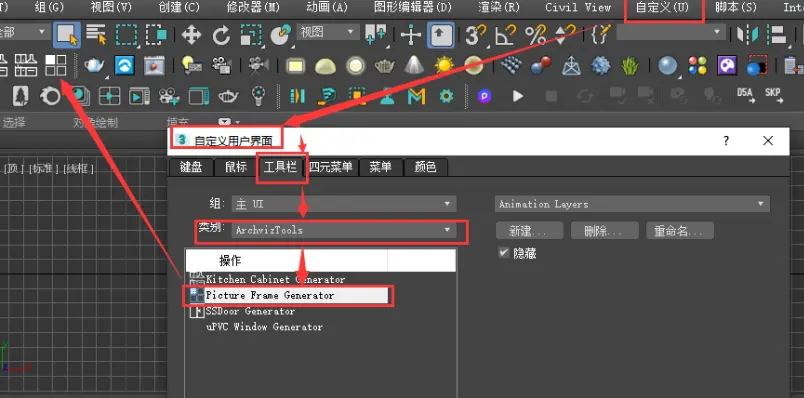Click the white play triangle button

coord(518,96)
